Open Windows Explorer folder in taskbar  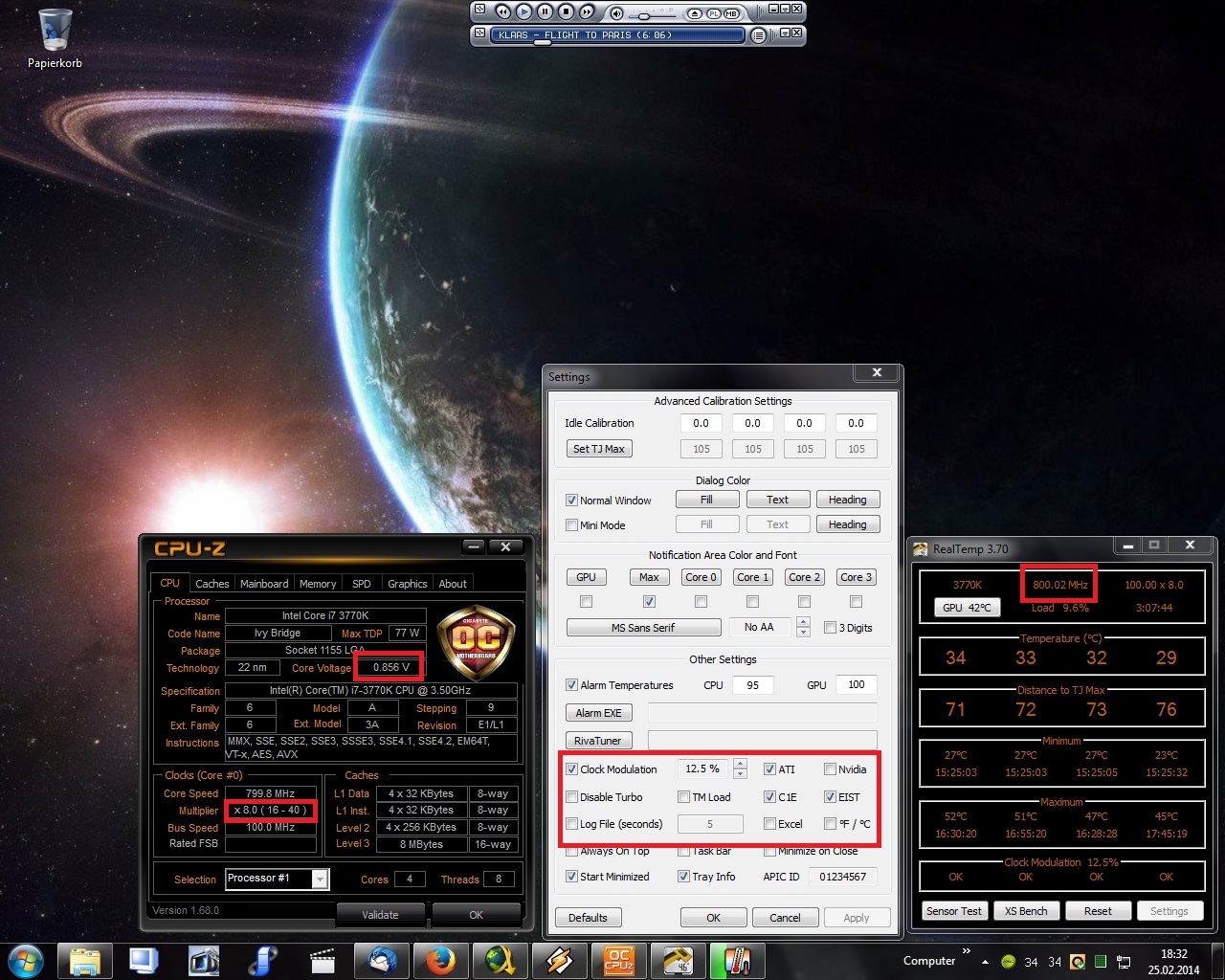click(x=85, y=961)
